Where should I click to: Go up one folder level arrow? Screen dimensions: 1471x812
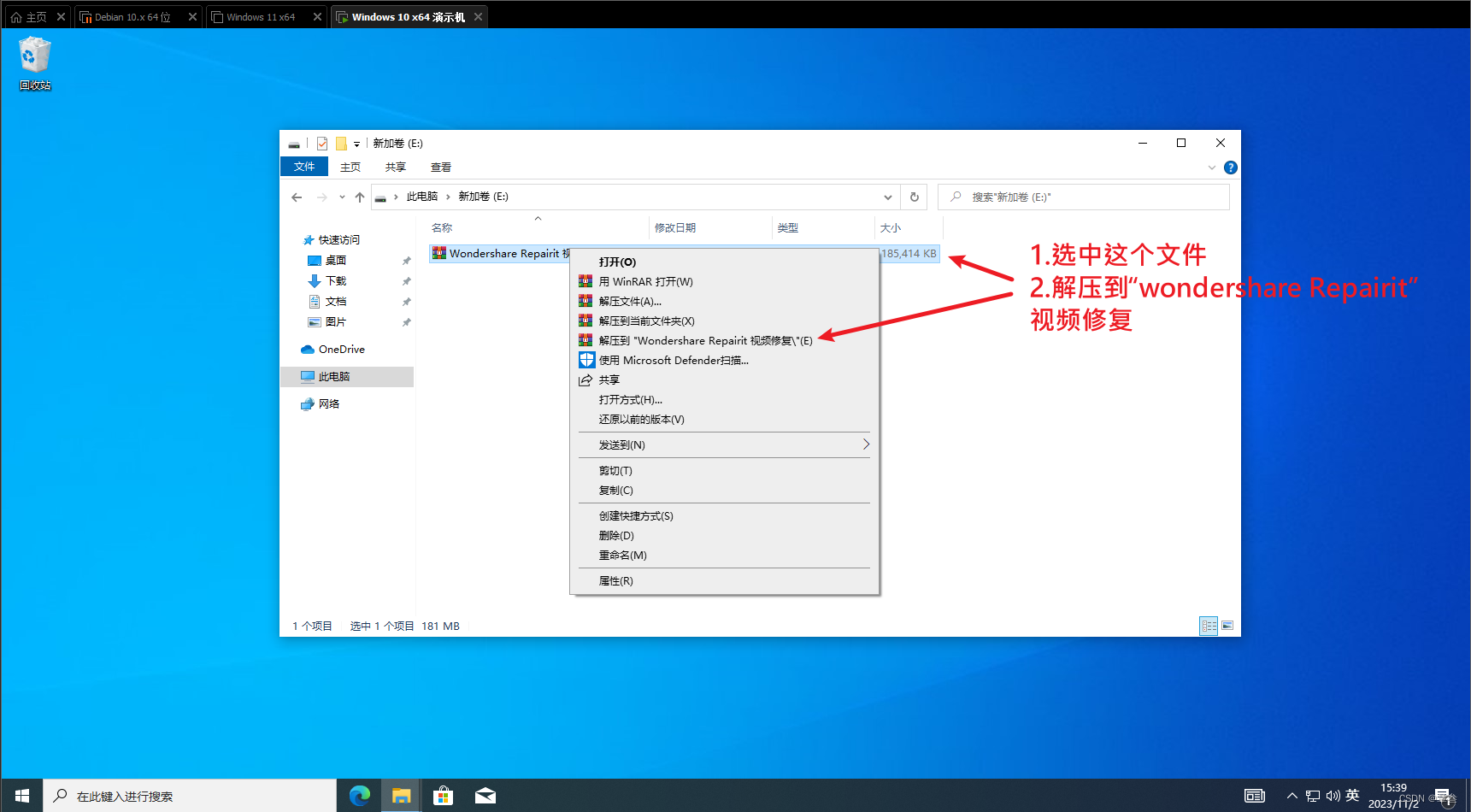[x=360, y=197]
